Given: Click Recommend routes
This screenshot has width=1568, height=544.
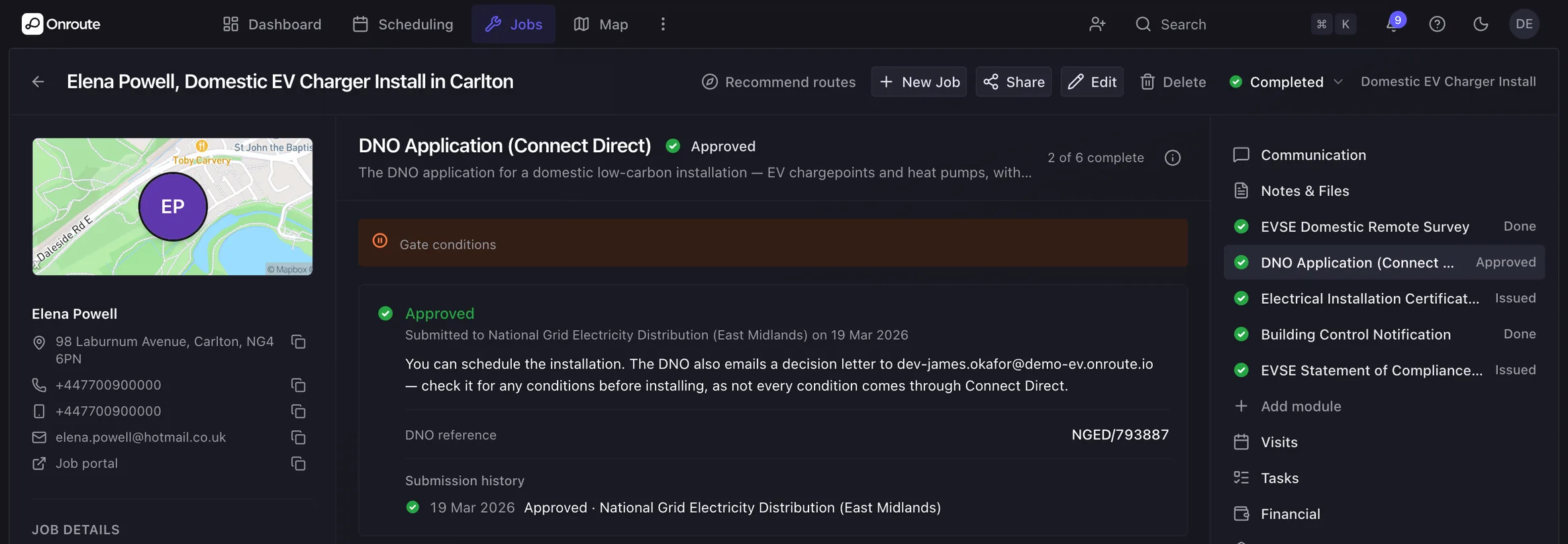Looking at the screenshot, I should (779, 81).
